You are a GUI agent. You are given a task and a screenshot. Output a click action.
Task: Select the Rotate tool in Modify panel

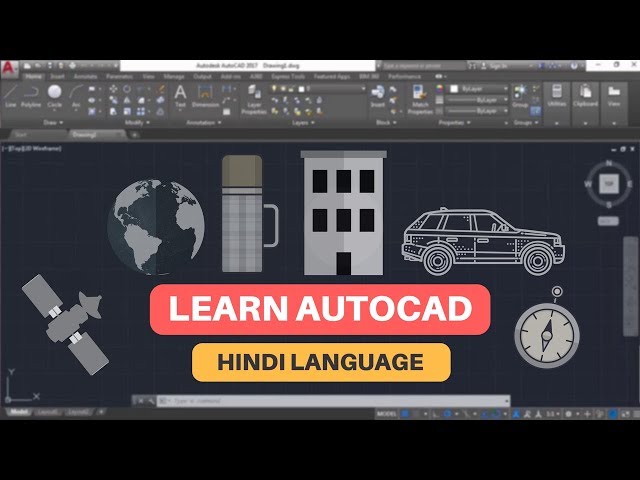[x=127, y=89]
